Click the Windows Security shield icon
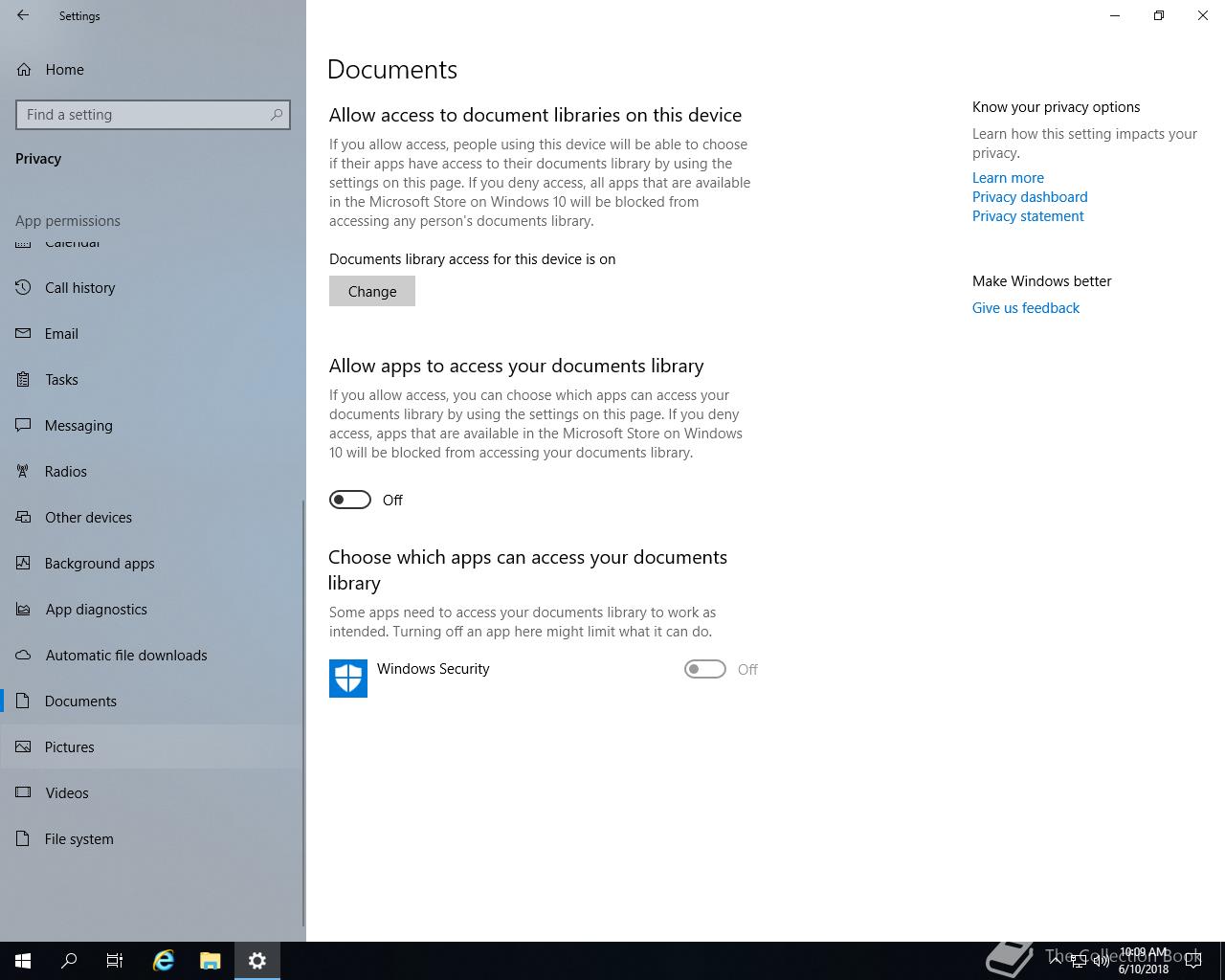 coord(348,679)
